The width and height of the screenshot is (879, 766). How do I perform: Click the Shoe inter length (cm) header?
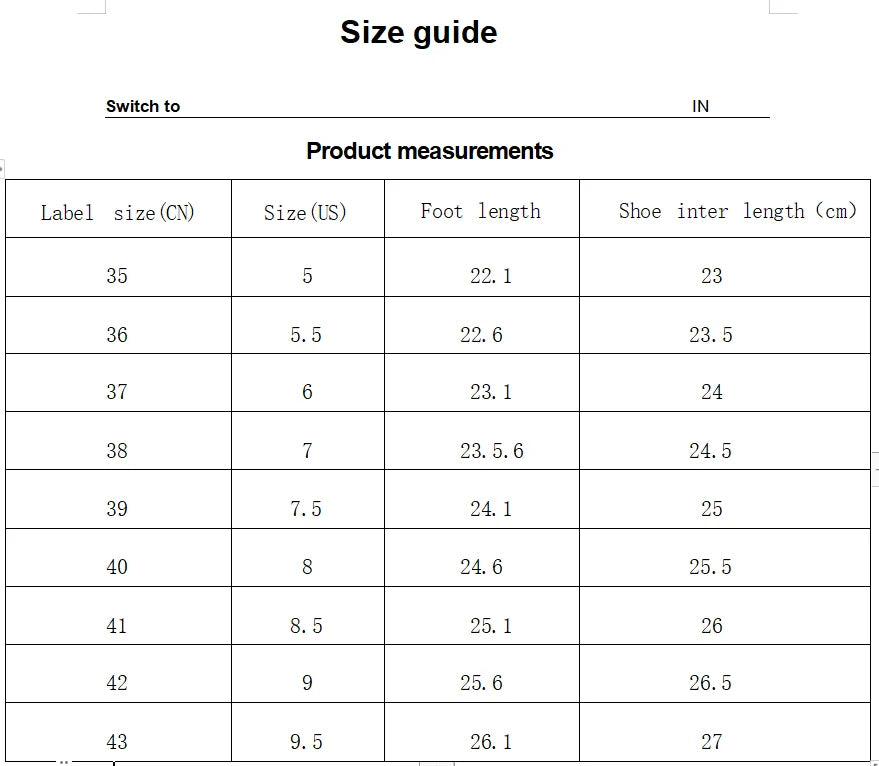point(737,211)
